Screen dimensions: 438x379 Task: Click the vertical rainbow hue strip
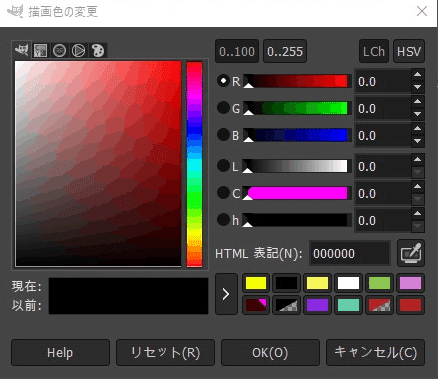point(194,164)
